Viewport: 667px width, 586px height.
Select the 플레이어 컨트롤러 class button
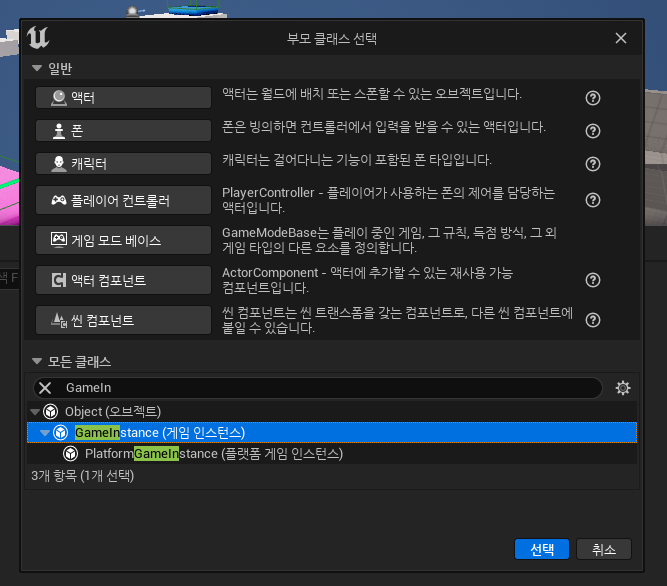pos(123,200)
